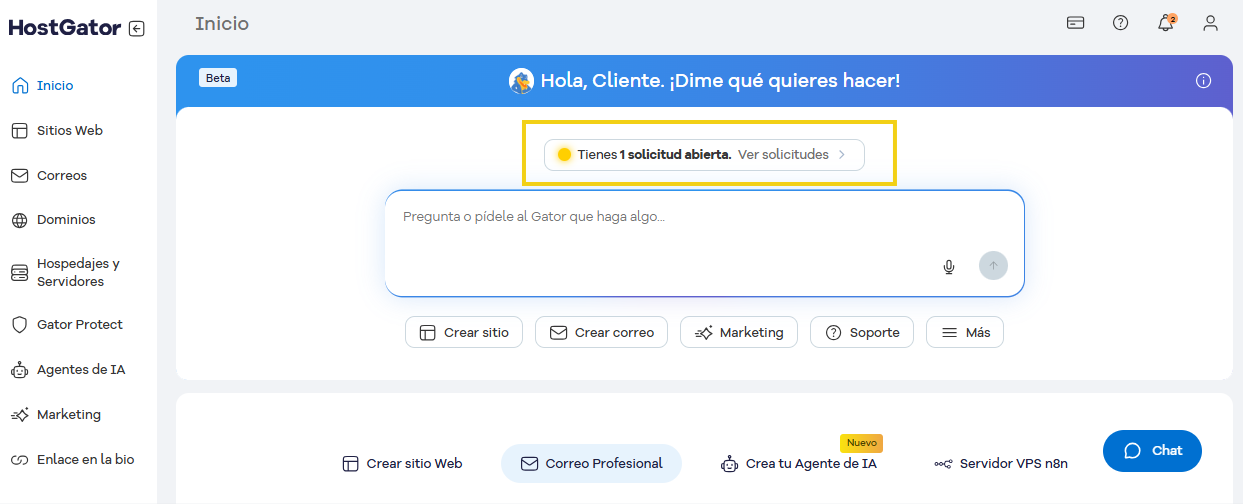The image size is (1243, 504).
Task: Collapse the sidebar with the arrow icon
Action: 137,29
